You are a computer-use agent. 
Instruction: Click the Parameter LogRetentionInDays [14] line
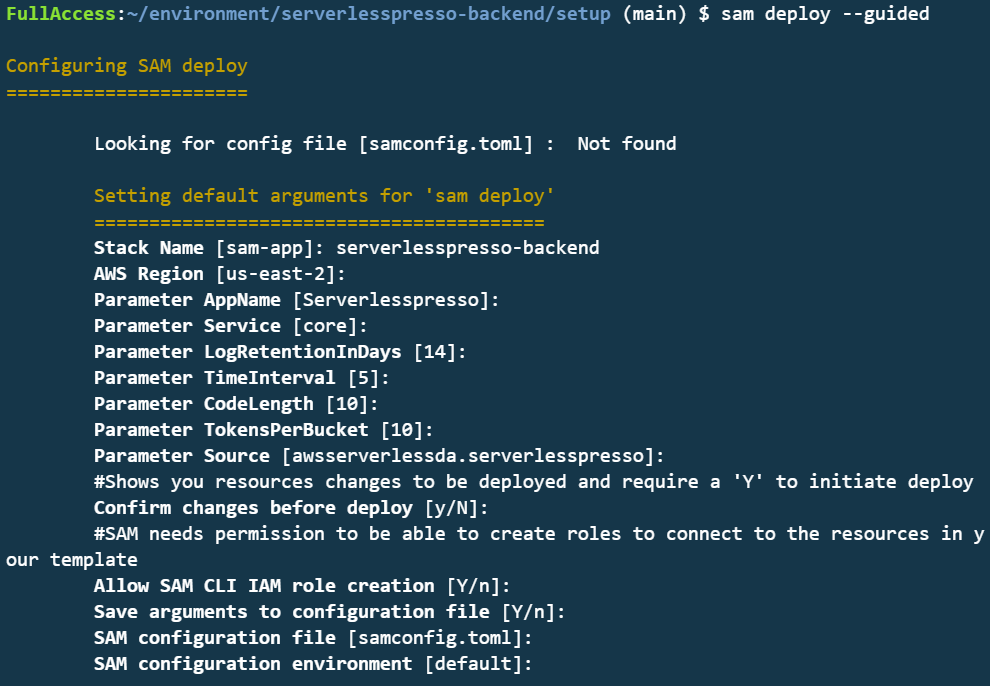(x=280, y=352)
